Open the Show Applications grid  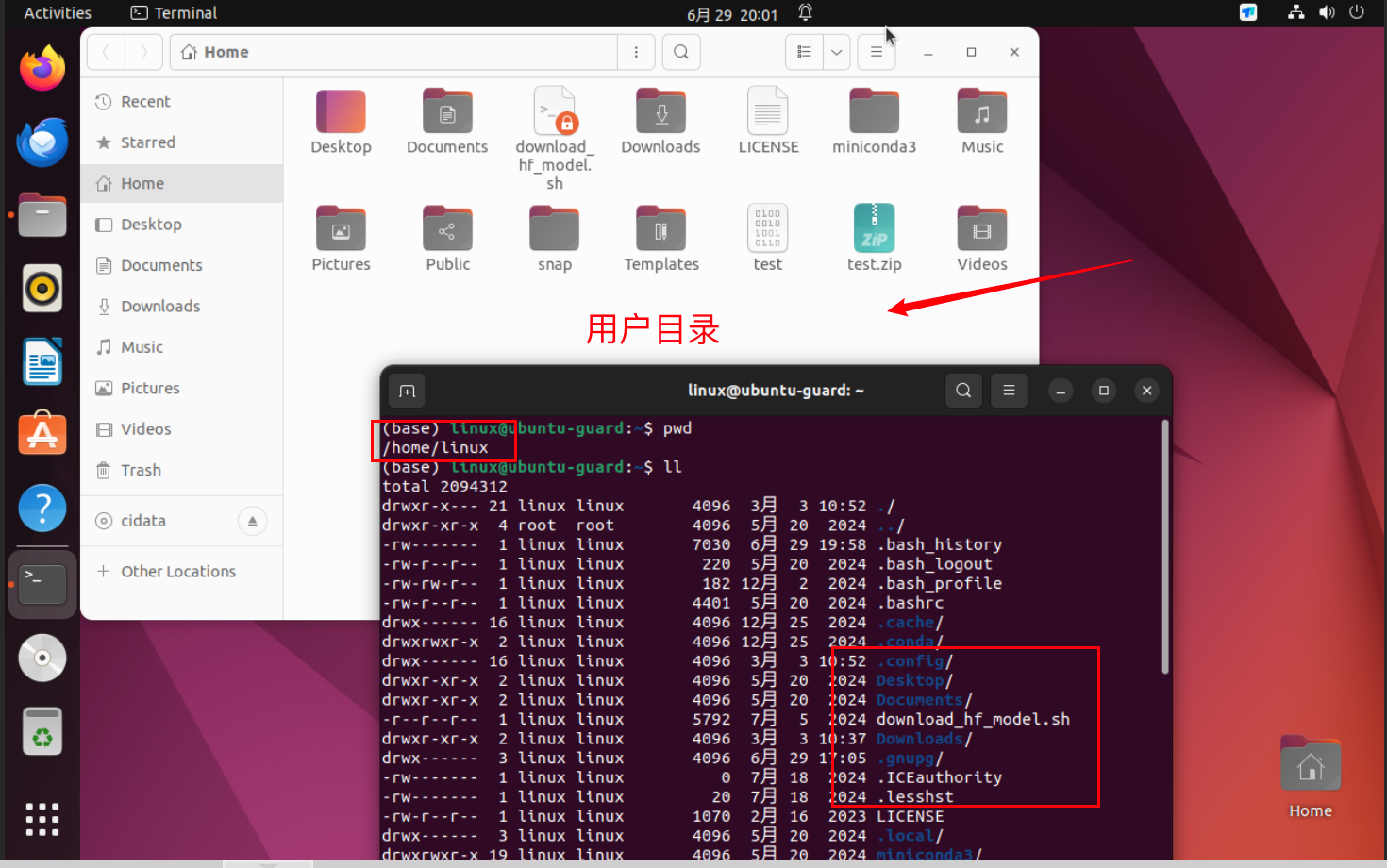point(42,819)
